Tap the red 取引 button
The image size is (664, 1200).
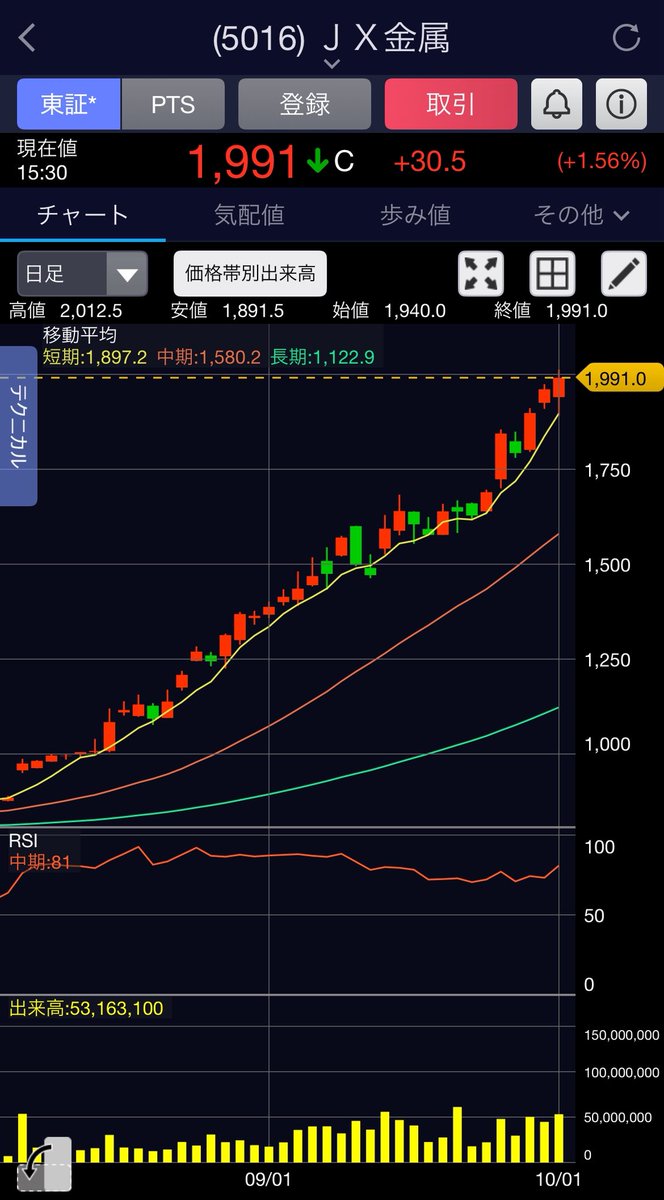coord(451,104)
